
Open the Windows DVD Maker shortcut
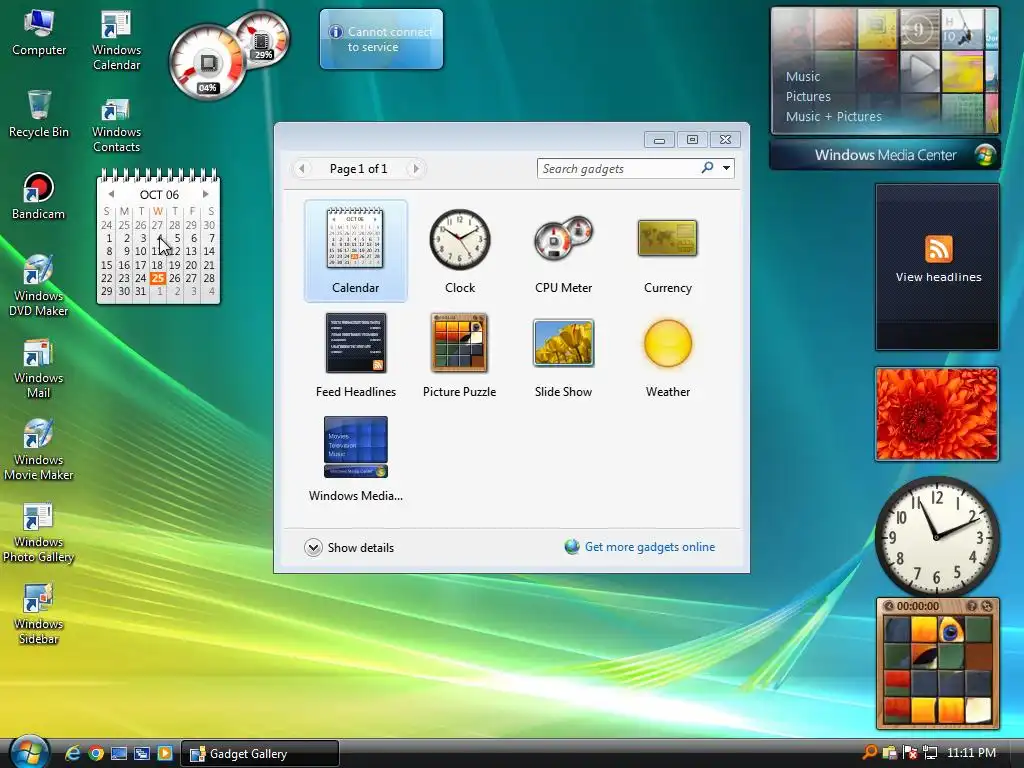(39, 285)
